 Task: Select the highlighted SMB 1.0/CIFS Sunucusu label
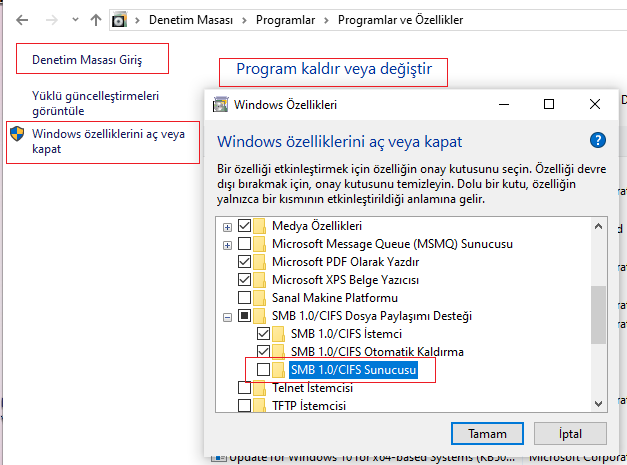pyautogui.click(x=353, y=370)
